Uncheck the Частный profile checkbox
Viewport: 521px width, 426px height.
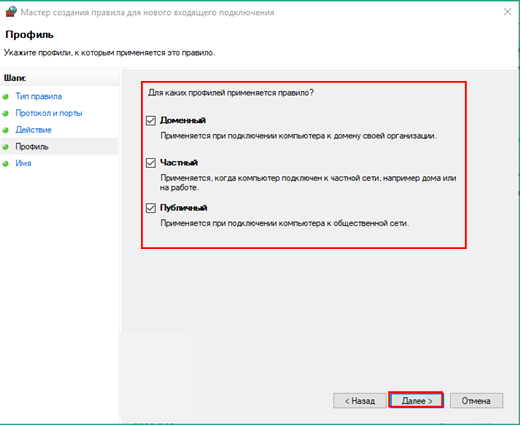click(151, 163)
